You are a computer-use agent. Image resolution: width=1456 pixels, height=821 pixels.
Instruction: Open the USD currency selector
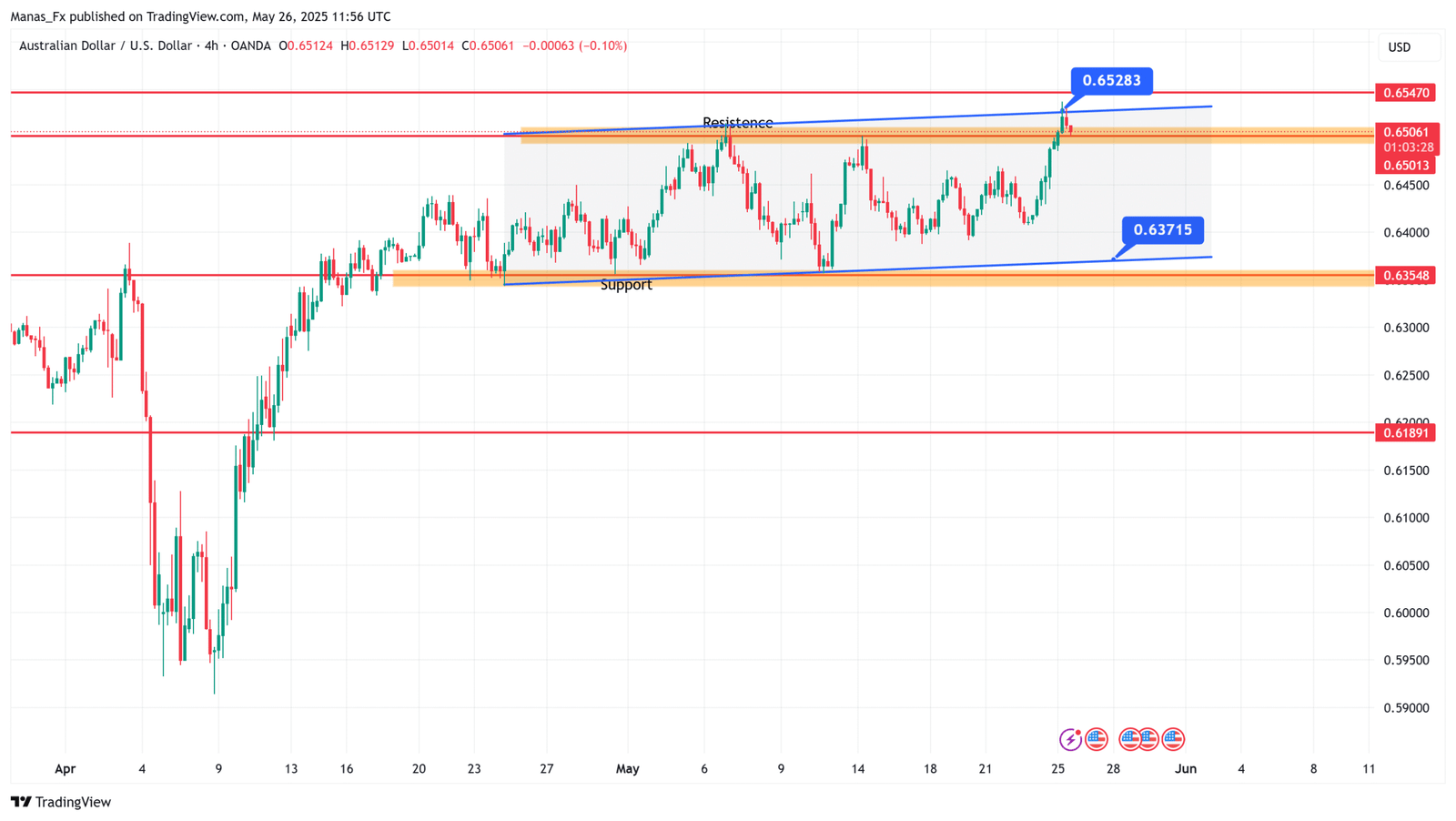(x=1399, y=47)
